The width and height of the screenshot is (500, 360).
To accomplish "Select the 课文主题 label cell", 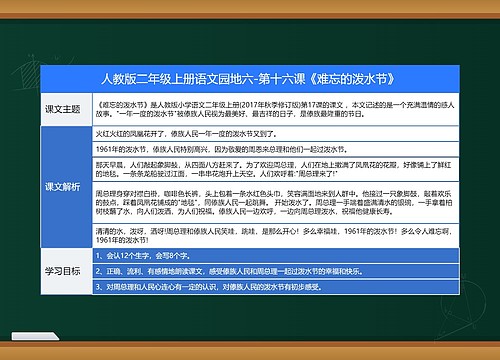I will pyautogui.click(x=66, y=109).
